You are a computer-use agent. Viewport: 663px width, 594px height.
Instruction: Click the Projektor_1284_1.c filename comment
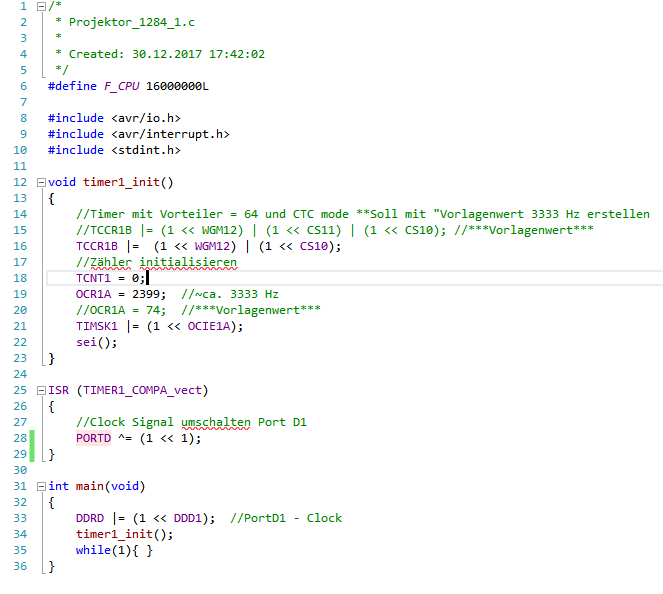[x=132, y=22]
